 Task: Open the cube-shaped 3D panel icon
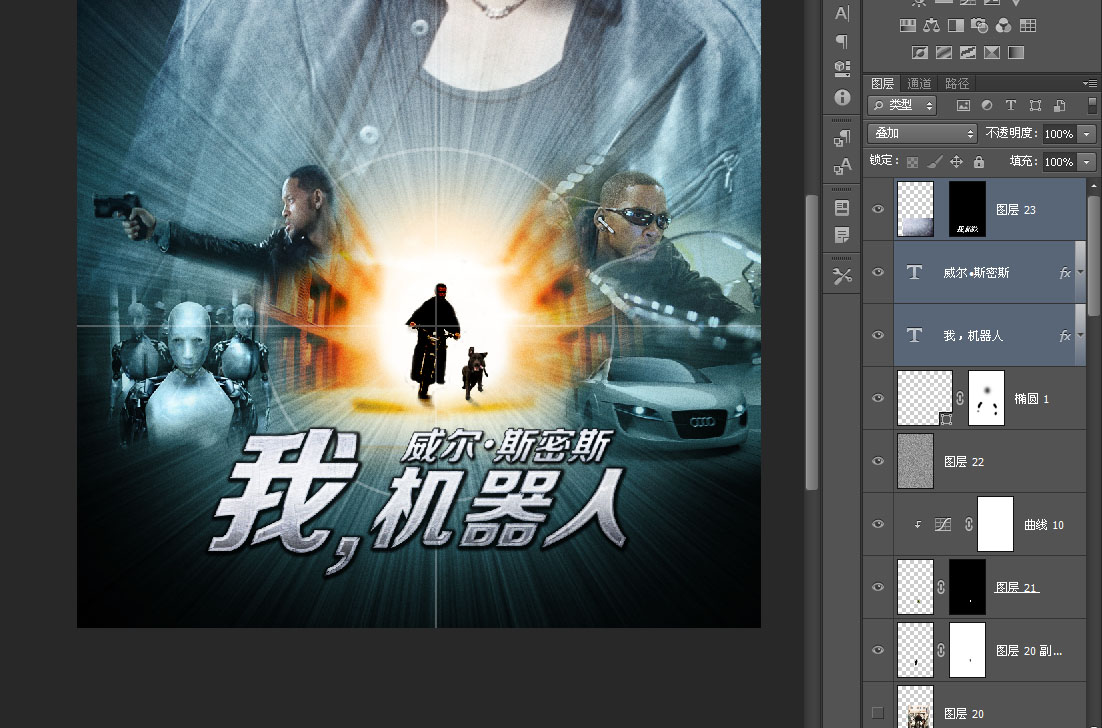[842, 68]
